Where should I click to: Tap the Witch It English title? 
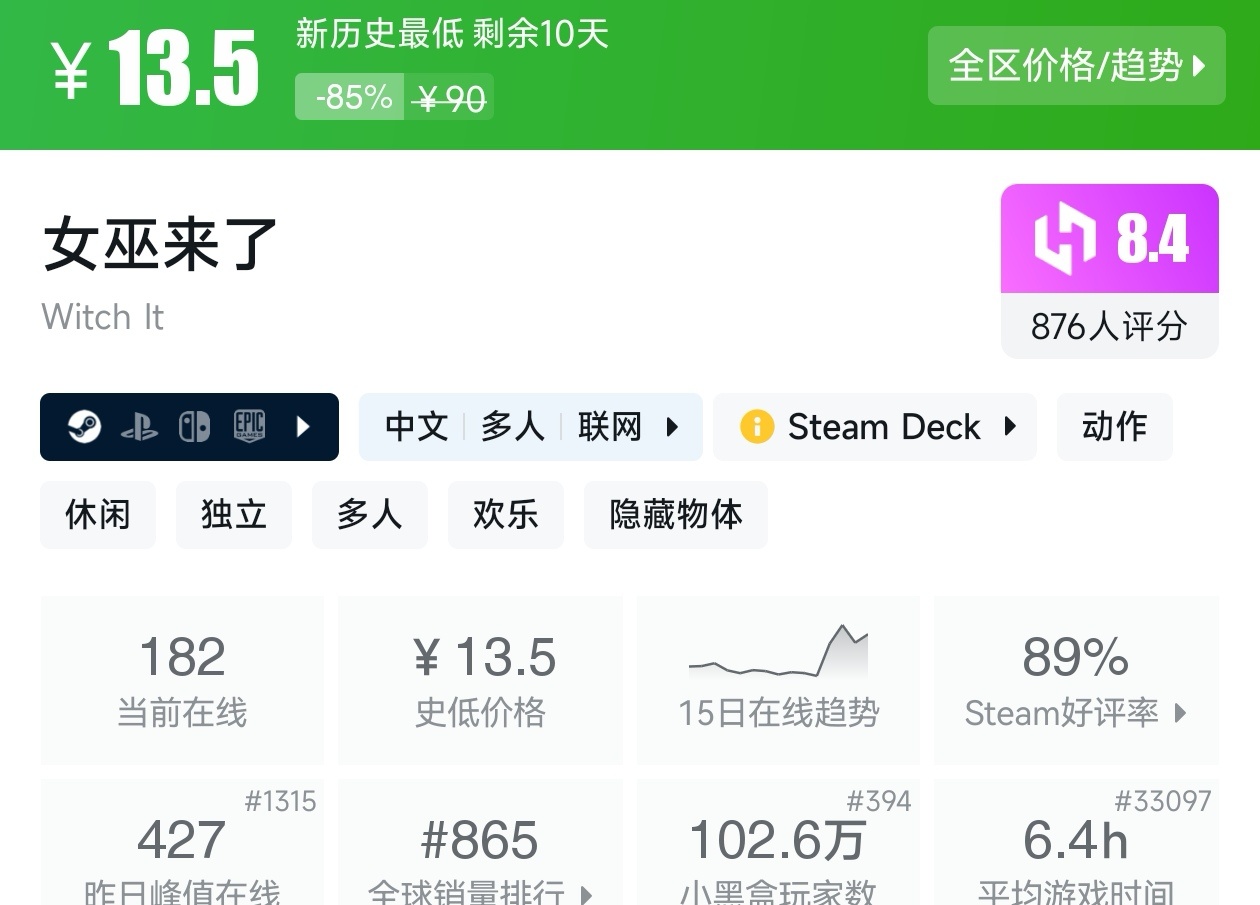103,317
